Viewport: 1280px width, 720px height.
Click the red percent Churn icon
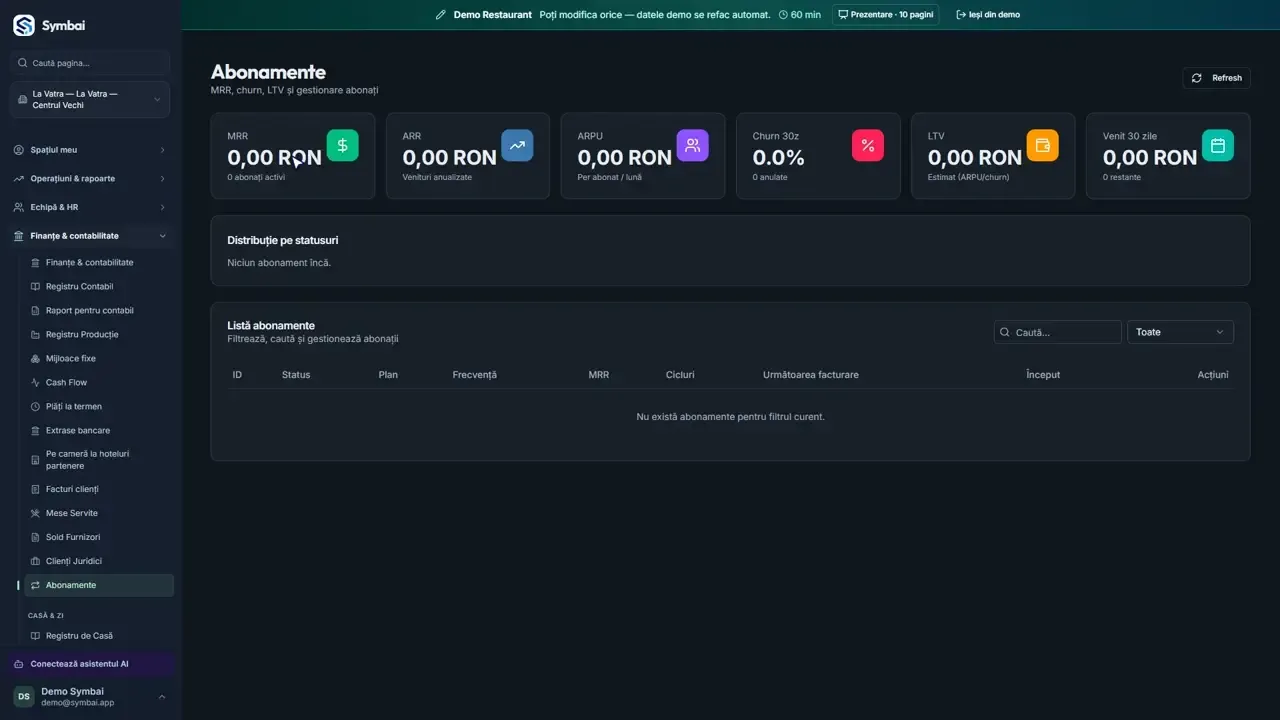[x=867, y=145]
